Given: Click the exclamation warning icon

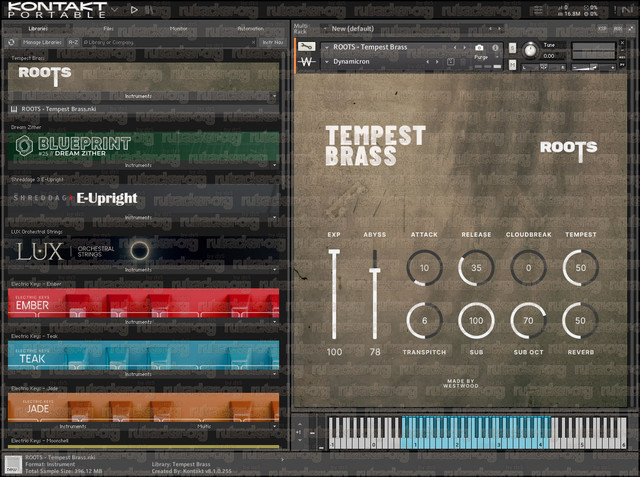Looking at the screenshot, I should (x=616, y=9).
